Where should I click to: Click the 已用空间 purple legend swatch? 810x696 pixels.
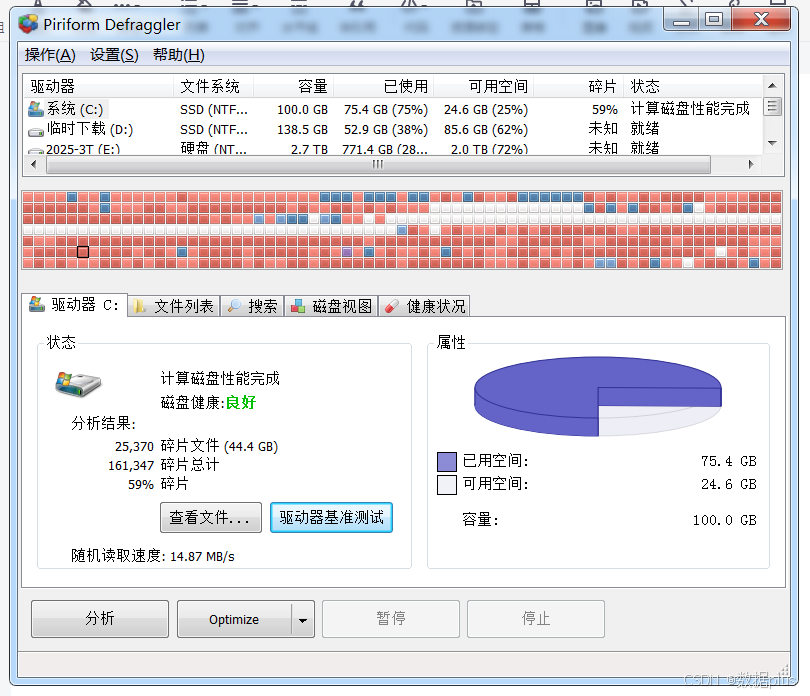point(447,461)
